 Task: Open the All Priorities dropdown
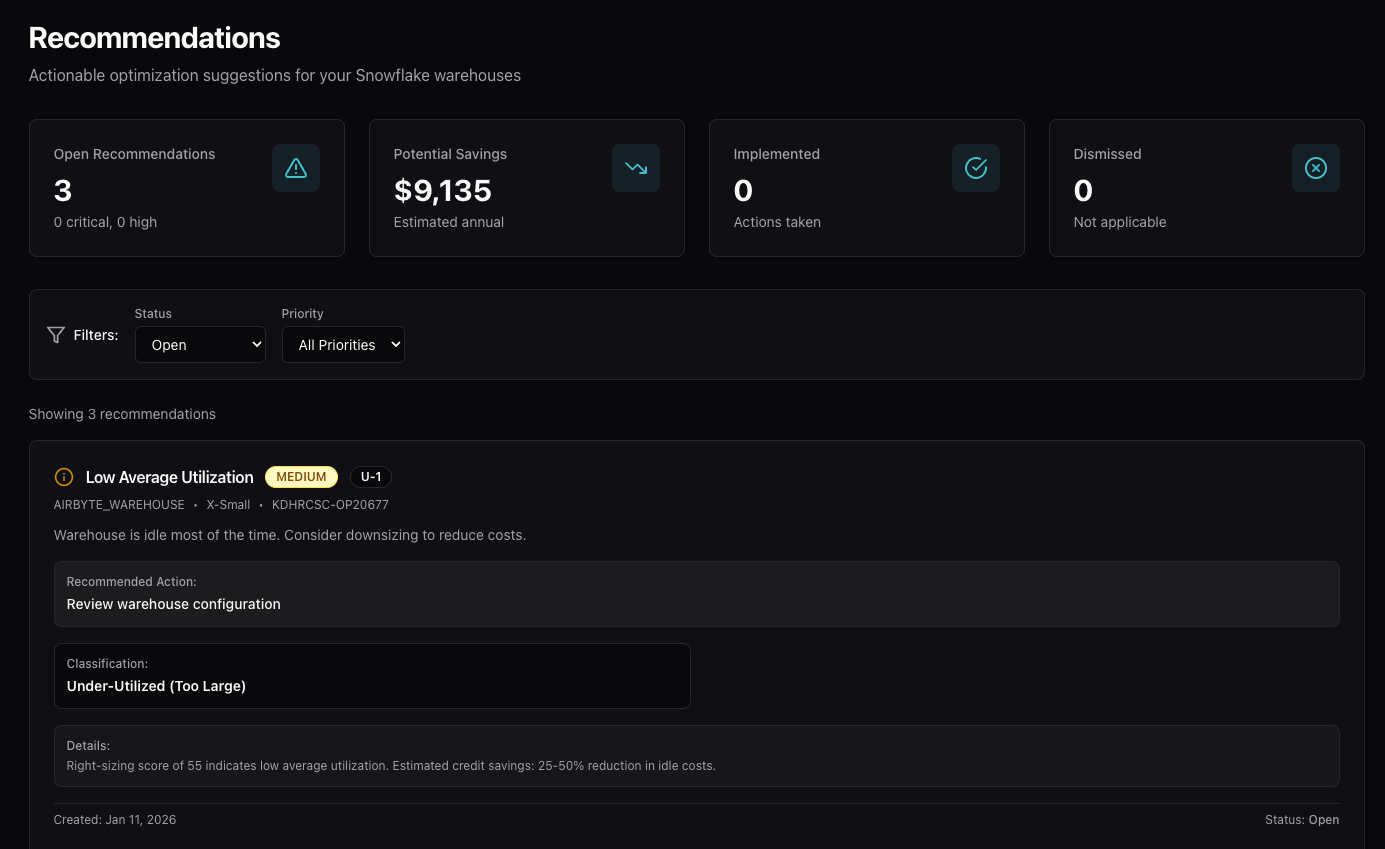click(x=343, y=345)
